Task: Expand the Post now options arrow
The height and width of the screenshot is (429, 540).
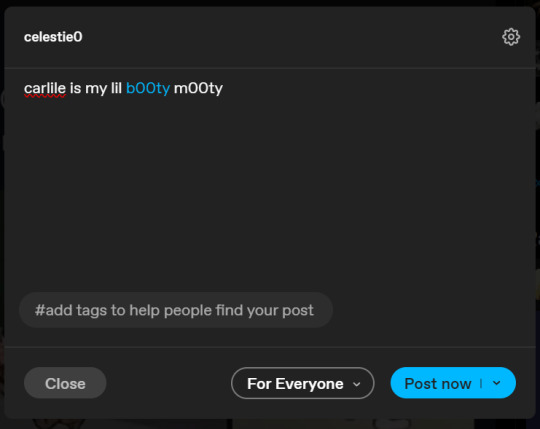Action: pyautogui.click(x=496, y=383)
